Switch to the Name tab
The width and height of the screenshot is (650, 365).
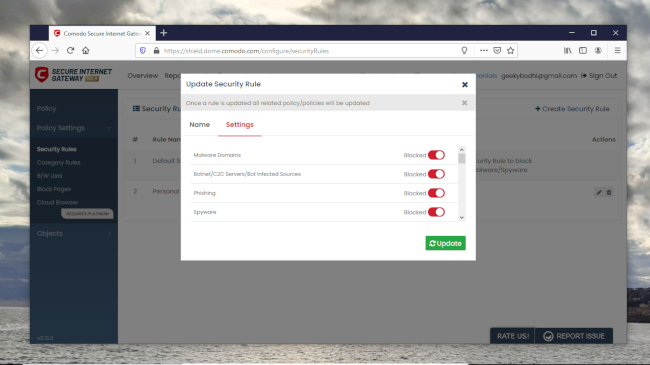click(199, 124)
